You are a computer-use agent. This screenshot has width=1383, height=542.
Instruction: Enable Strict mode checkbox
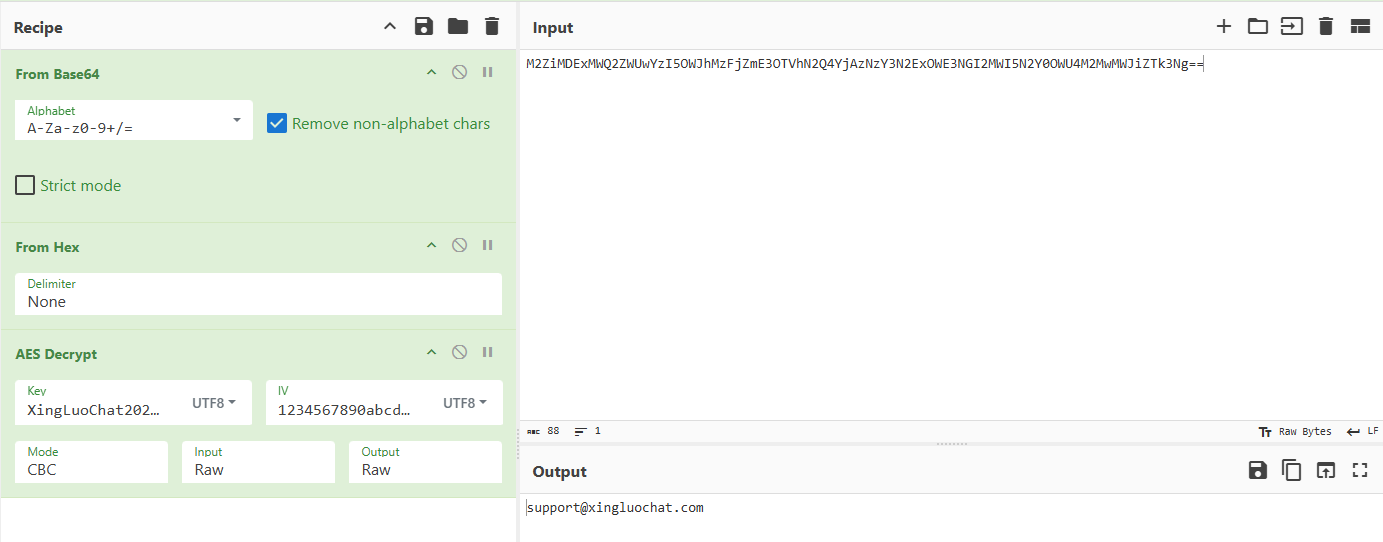pos(25,186)
